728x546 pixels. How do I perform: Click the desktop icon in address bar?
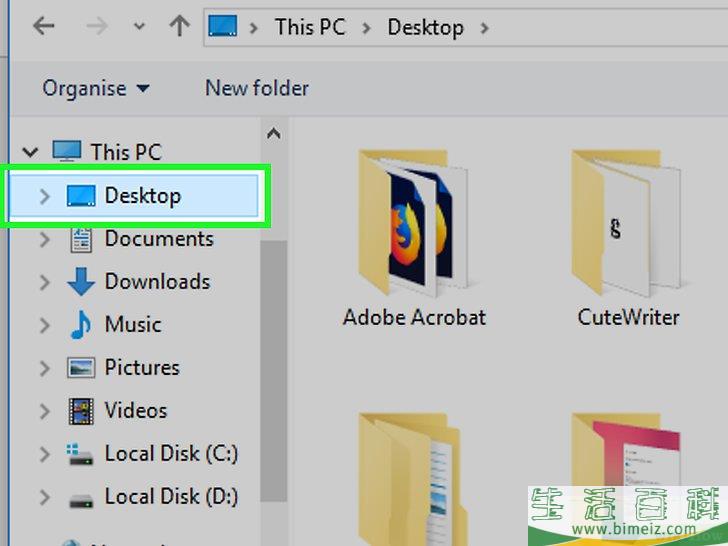pyautogui.click(x=223, y=26)
